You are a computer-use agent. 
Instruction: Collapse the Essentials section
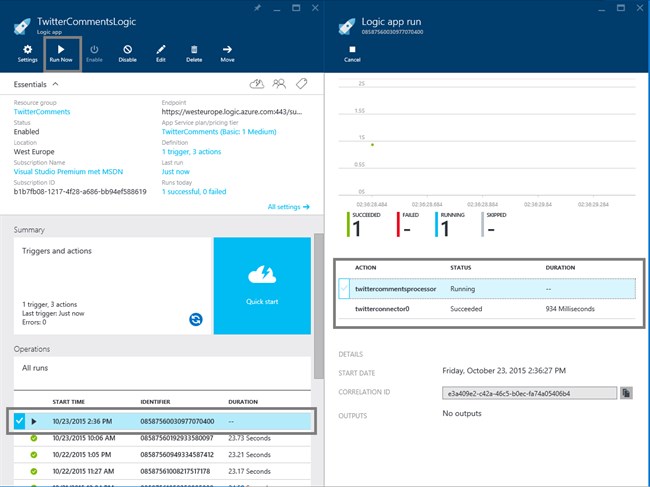[55, 84]
